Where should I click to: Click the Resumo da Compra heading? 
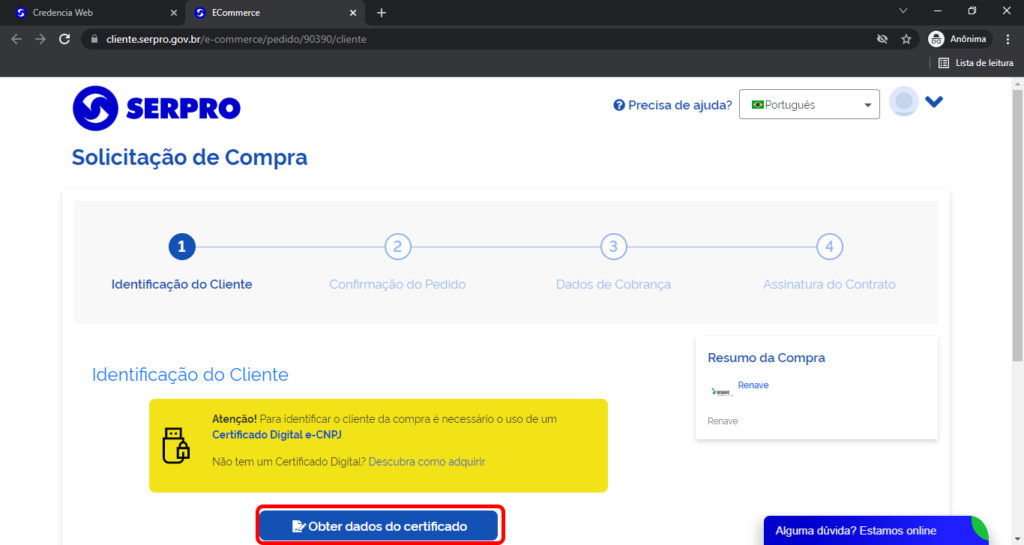tap(766, 358)
